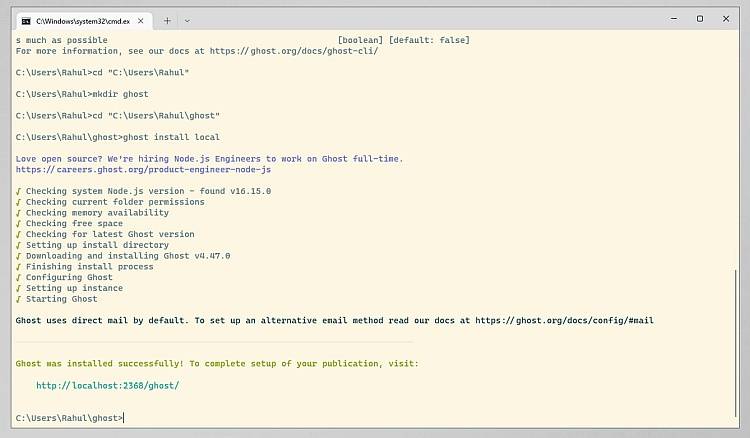This screenshot has width=750, height=438.
Task: Click 'Love open source?' hiring message
Action: coord(210,158)
